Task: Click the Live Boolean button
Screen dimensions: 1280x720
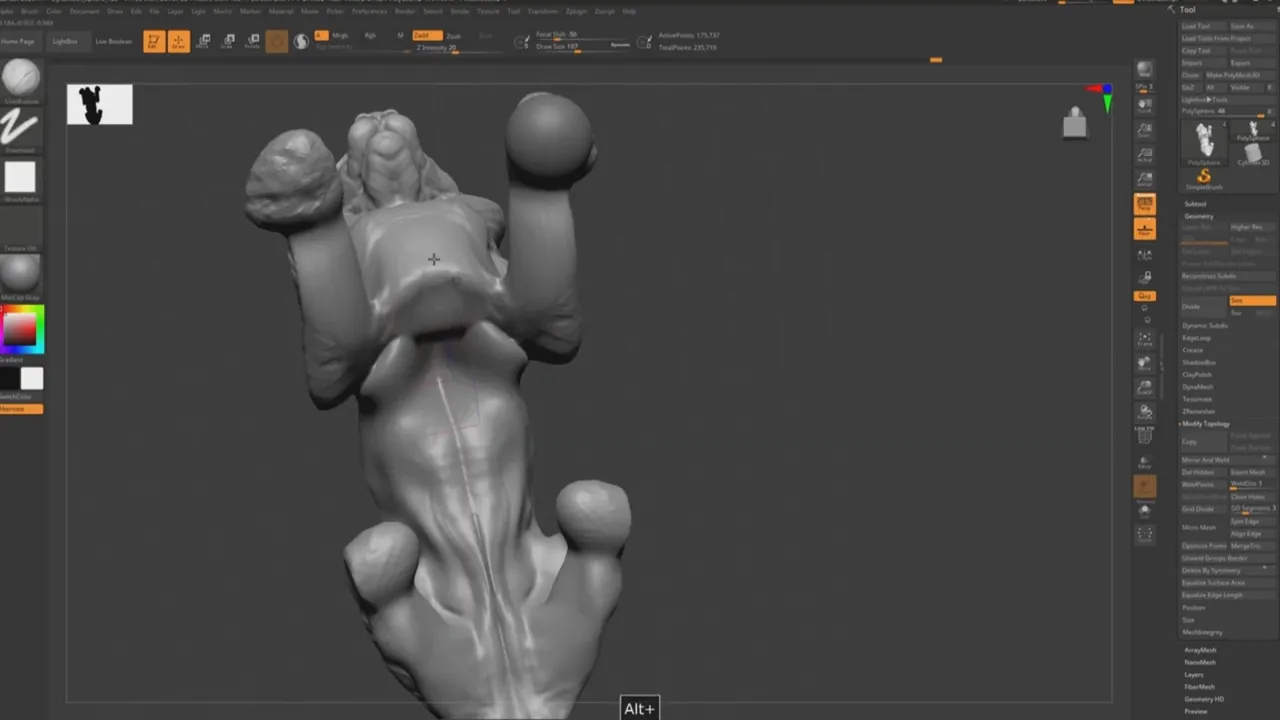Action: [113, 42]
